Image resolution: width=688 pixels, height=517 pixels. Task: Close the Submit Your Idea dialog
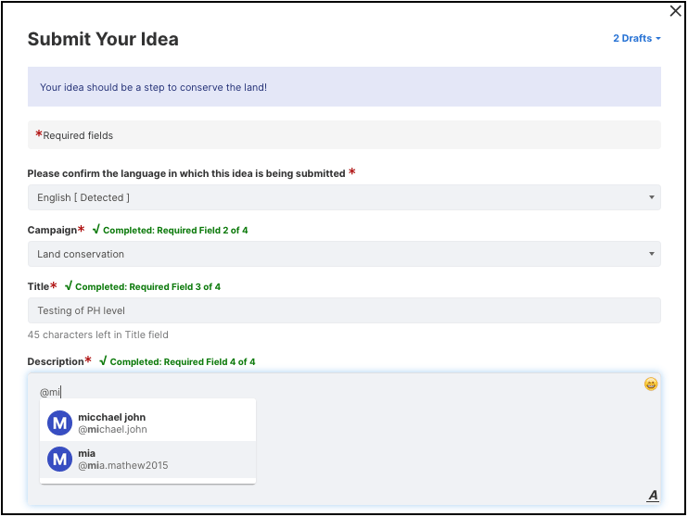(x=676, y=11)
